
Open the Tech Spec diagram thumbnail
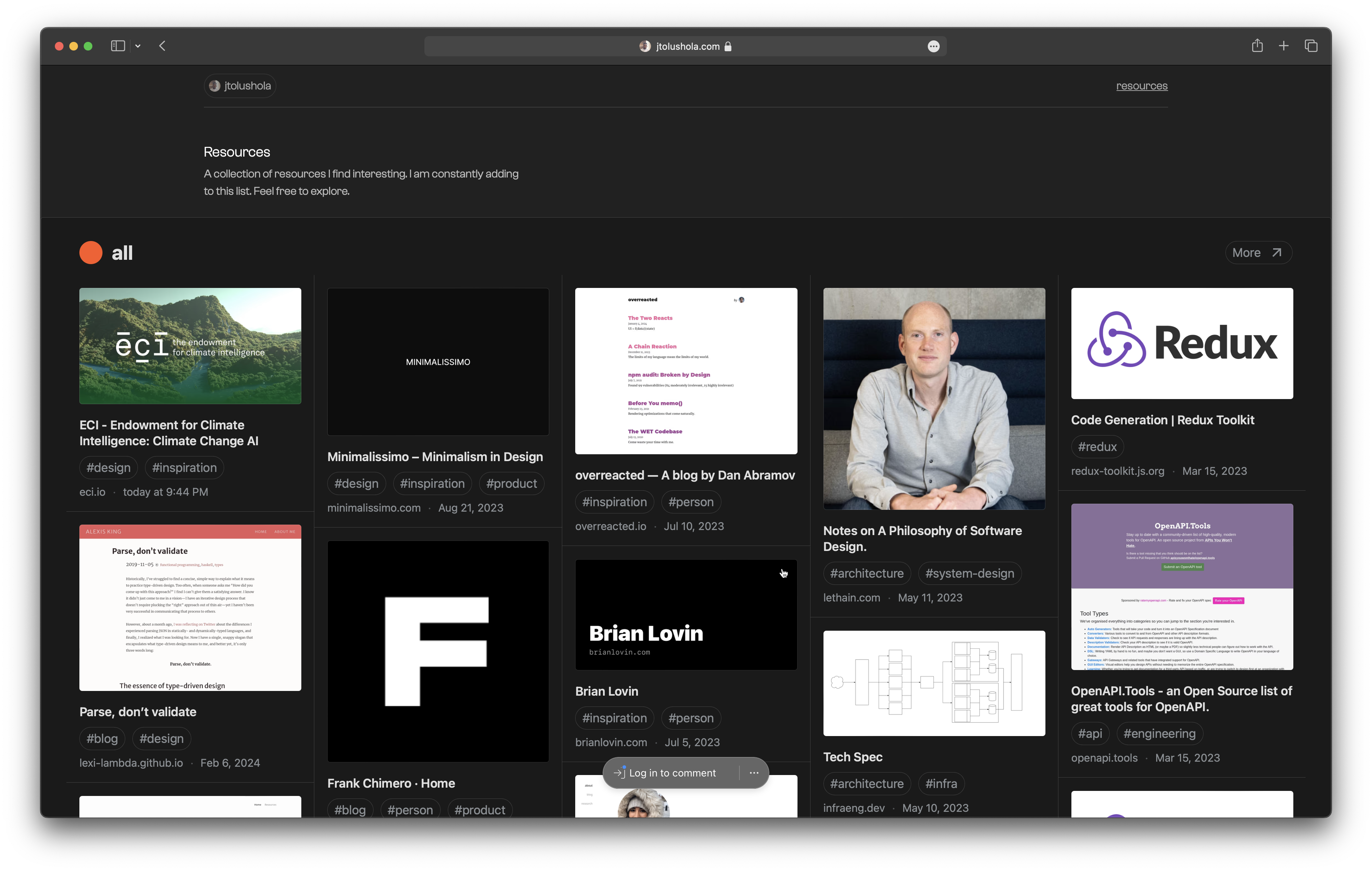(934, 683)
